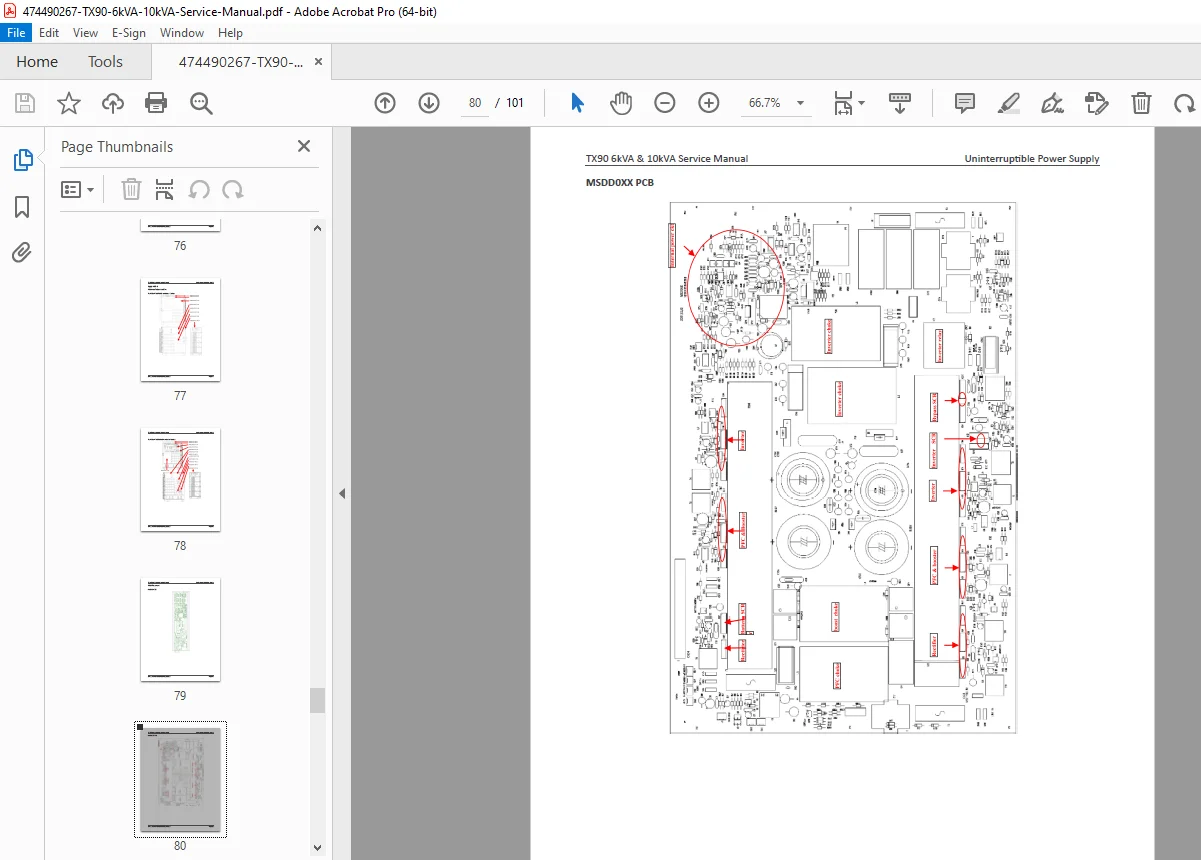Screen dimensions: 1201x860
Task: Open the thumbnails panel options dropdown
Action: 78,189
